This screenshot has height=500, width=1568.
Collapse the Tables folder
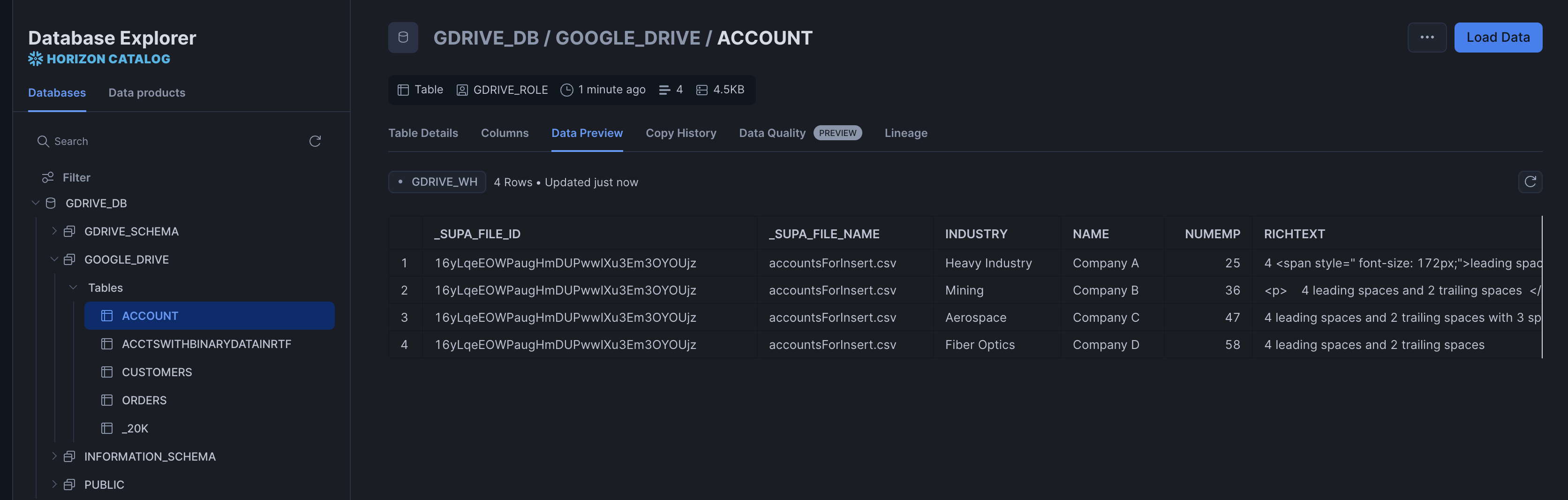pos(73,288)
